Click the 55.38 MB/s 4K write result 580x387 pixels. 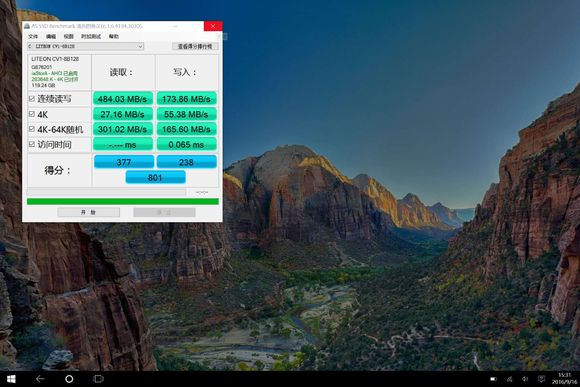[x=186, y=114]
